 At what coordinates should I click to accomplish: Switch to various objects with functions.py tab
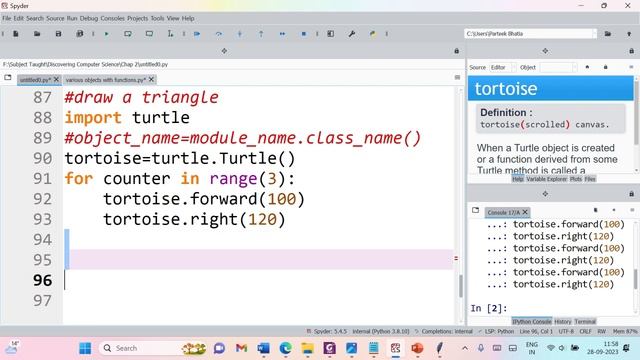pos(106,80)
